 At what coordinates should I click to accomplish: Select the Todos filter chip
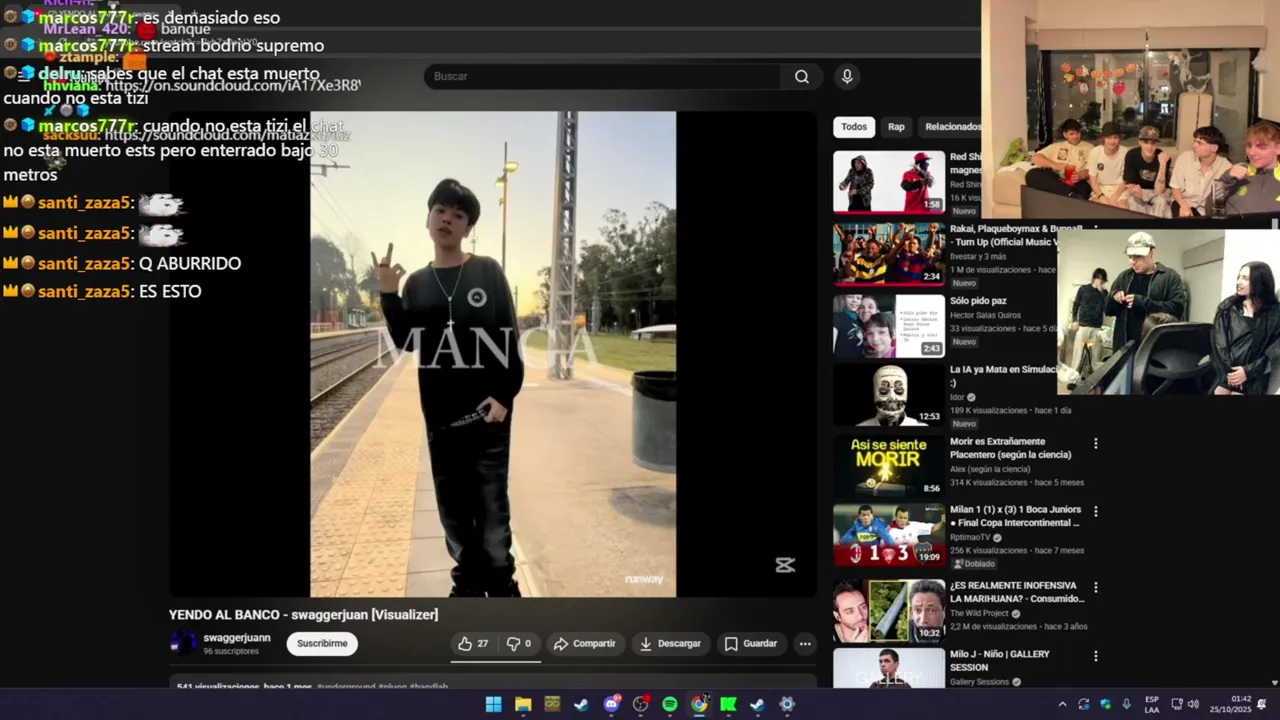tap(854, 127)
